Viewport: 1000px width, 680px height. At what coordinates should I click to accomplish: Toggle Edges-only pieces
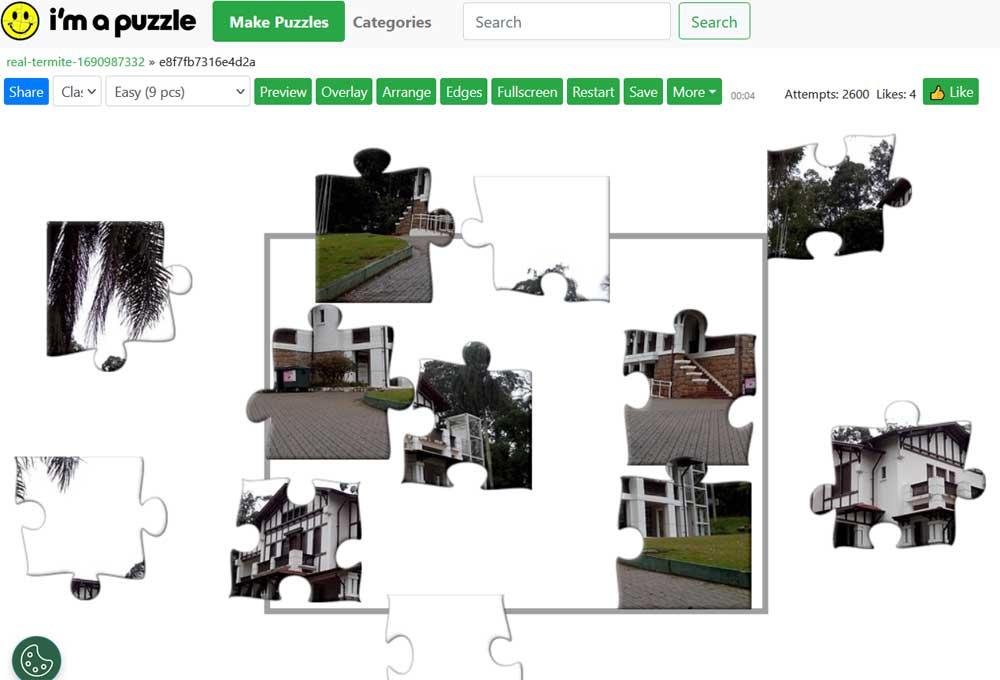[464, 92]
